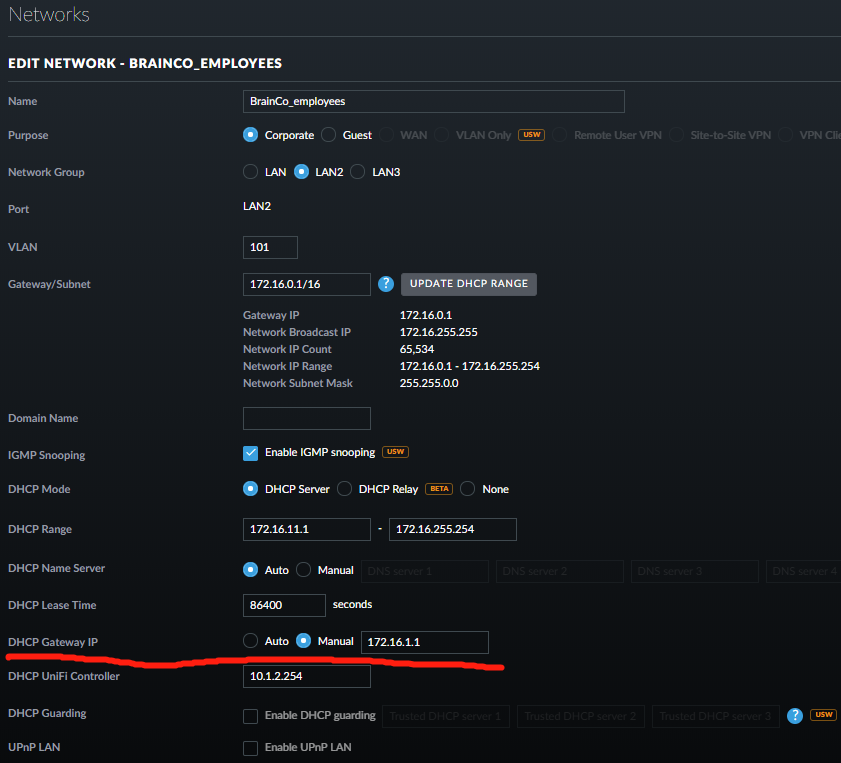Click the DHCP Range start address field
Screen dimensions: 841x763
click(x=306, y=529)
